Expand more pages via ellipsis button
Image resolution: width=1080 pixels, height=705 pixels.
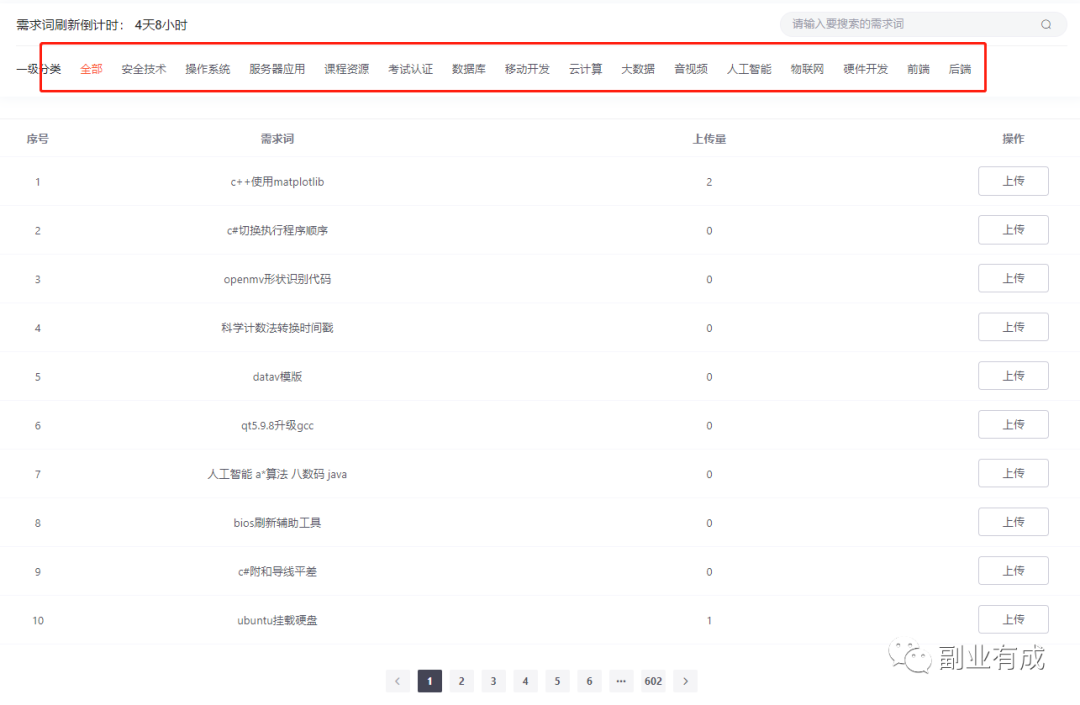coord(621,681)
